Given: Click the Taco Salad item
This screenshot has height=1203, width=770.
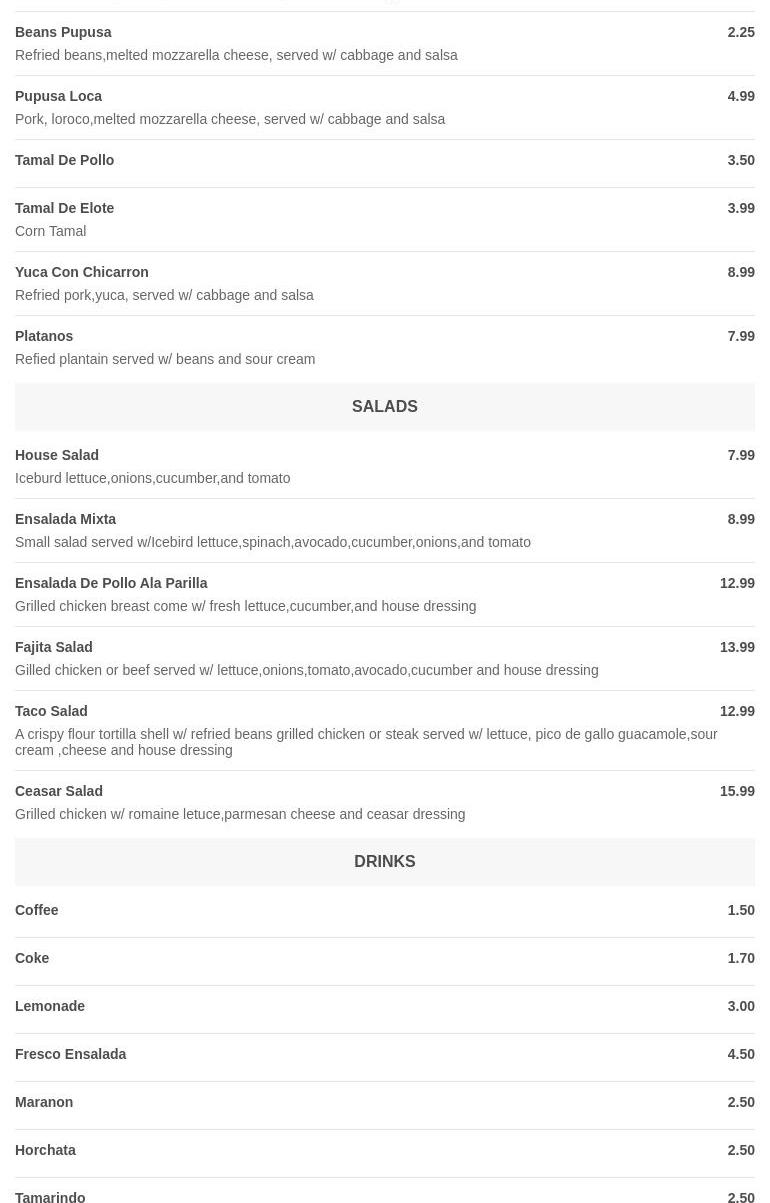Looking at the screenshot, I should [x=51, y=711].
